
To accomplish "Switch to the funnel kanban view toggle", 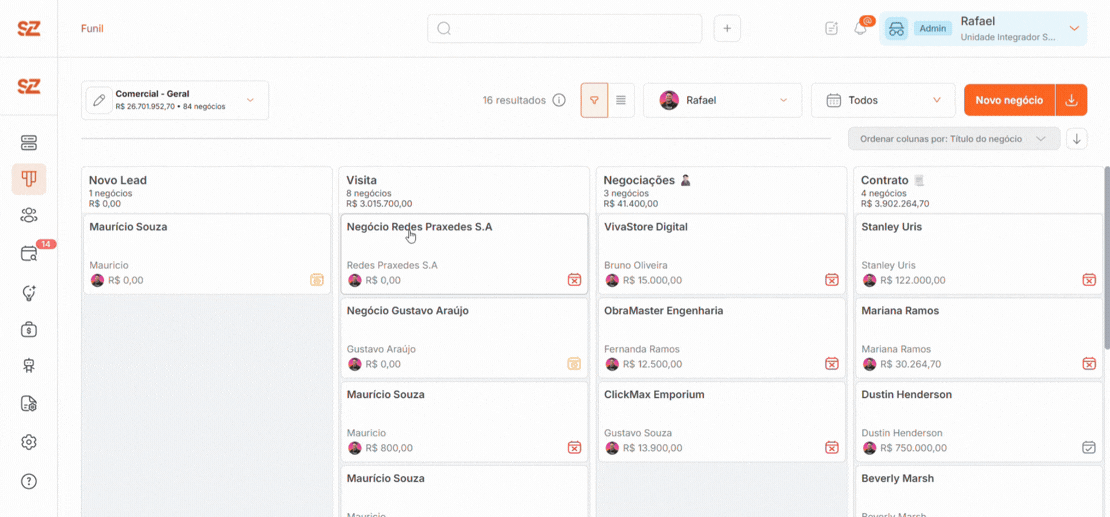I will 595,101.
